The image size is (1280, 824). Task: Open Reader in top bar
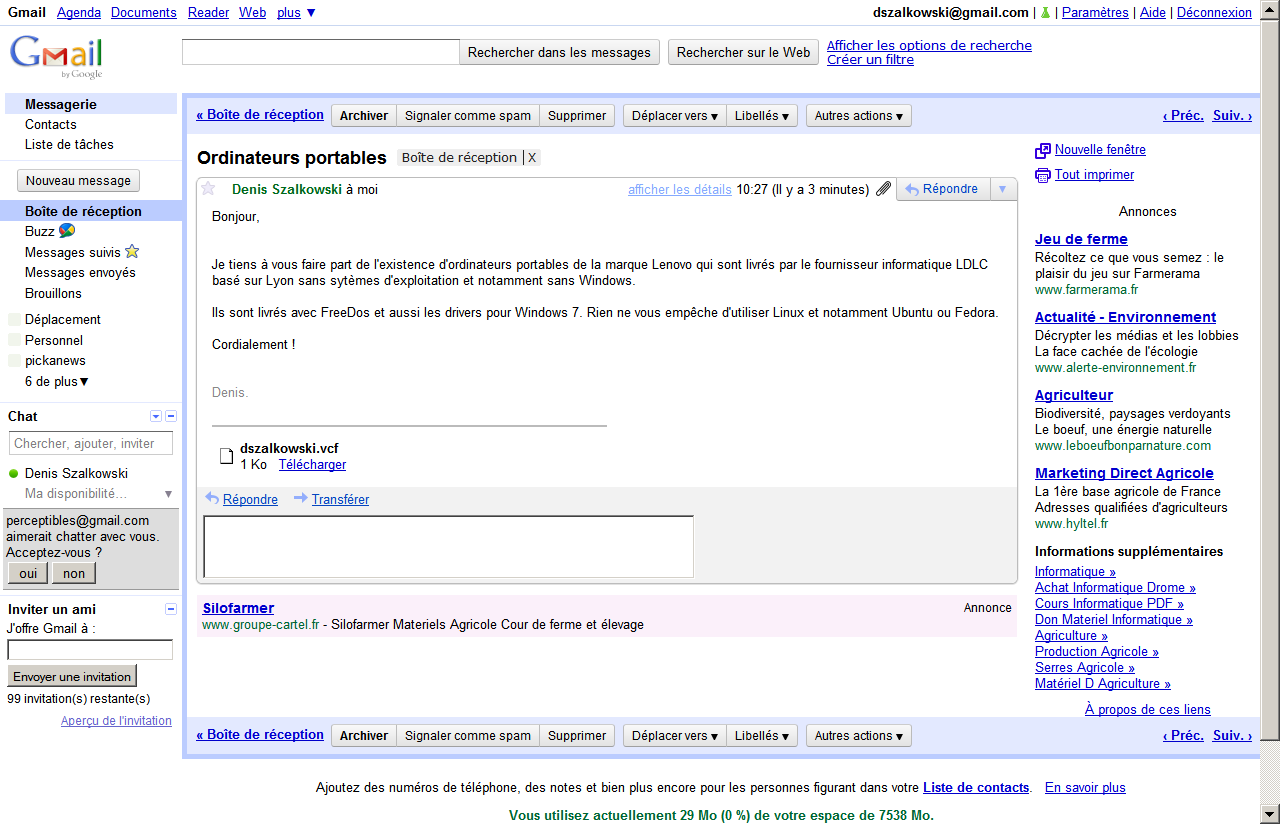[208, 13]
